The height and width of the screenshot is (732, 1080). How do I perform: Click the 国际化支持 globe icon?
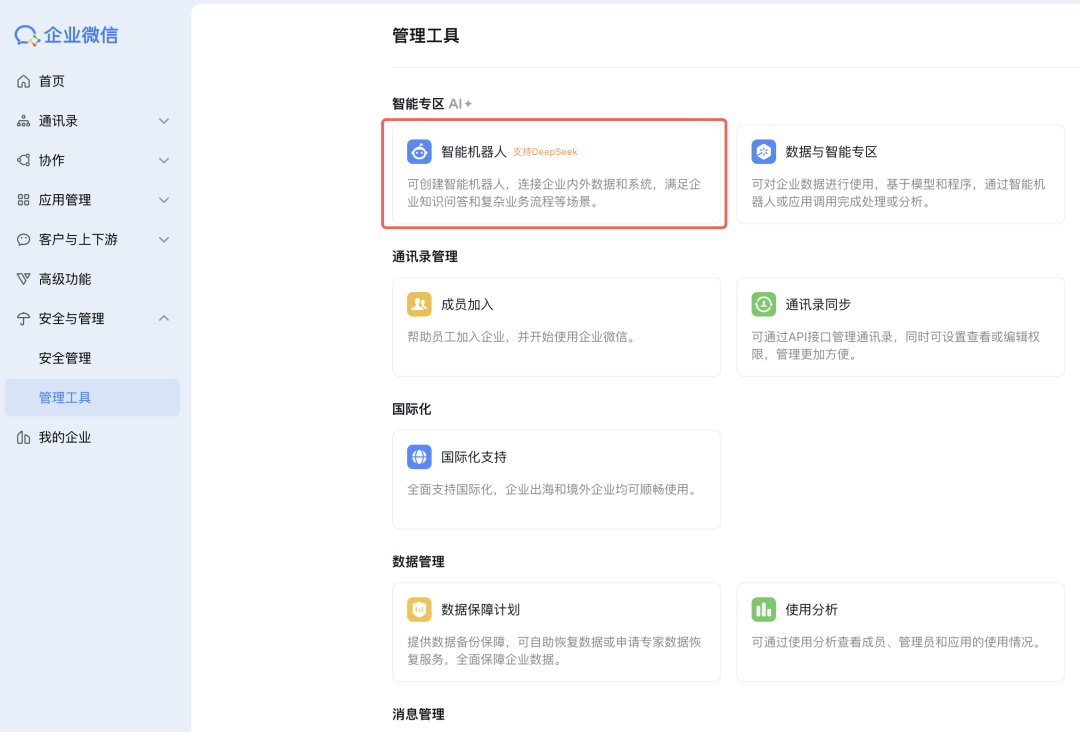pos(420,457)
